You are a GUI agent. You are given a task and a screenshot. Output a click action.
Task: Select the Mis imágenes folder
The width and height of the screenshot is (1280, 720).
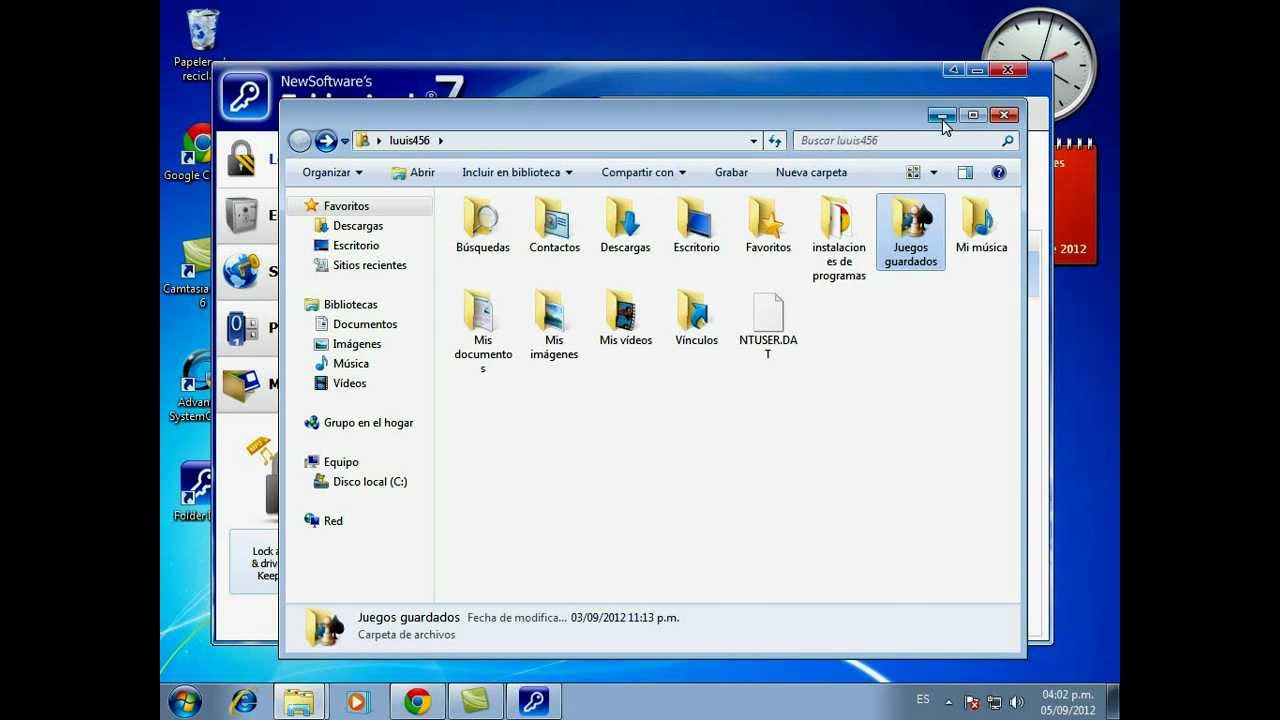coord(554,325)
